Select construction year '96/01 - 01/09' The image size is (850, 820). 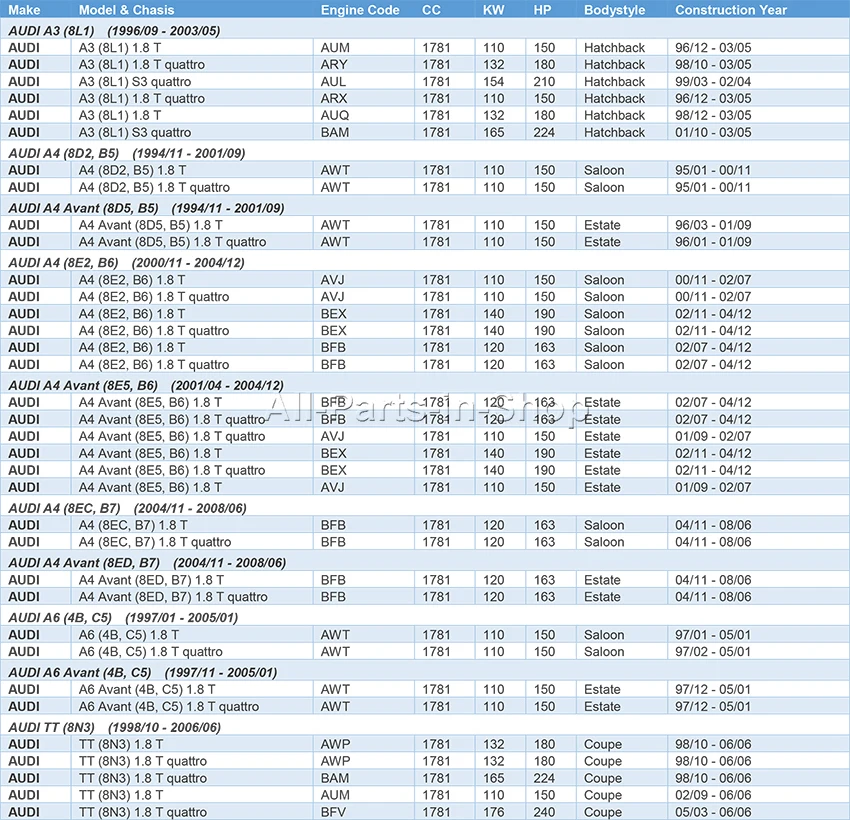tap(713, 242)
